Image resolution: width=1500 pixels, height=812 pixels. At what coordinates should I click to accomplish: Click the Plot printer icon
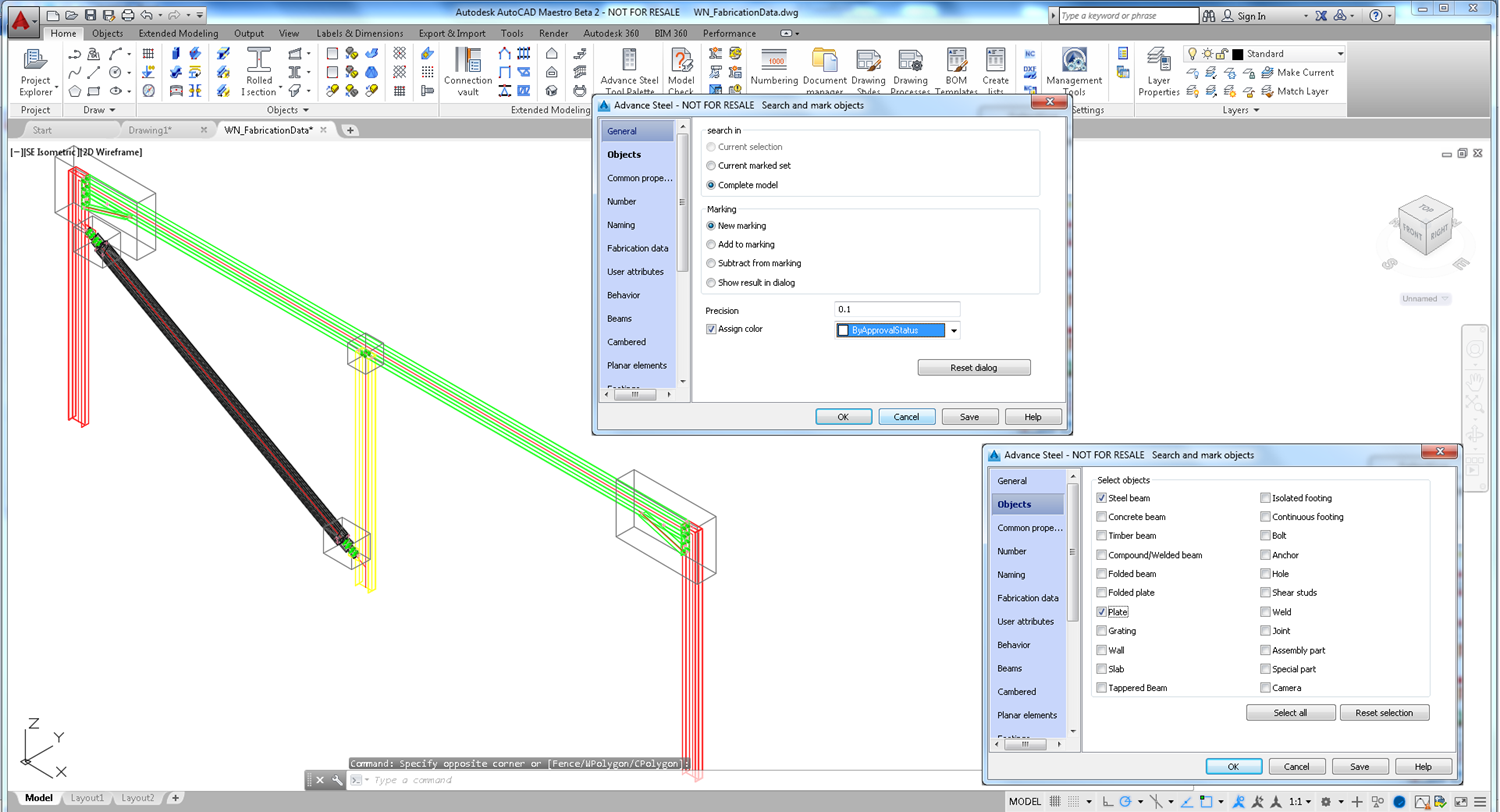127,15
